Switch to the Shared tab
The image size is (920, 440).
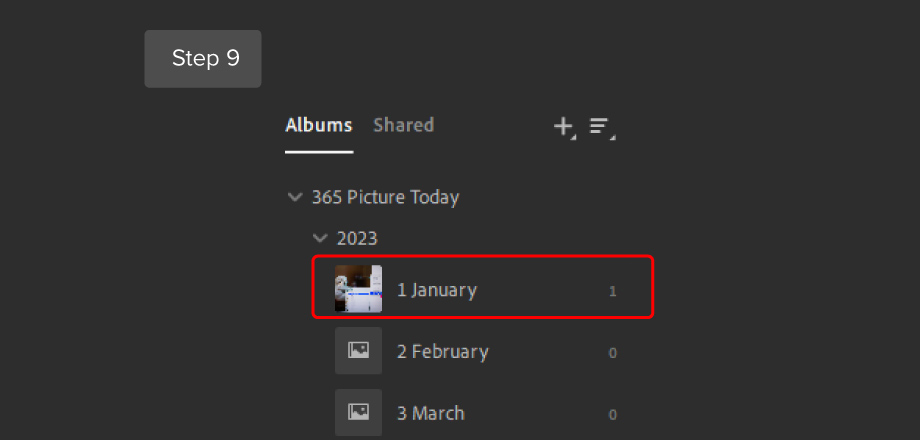pos(404,125)
